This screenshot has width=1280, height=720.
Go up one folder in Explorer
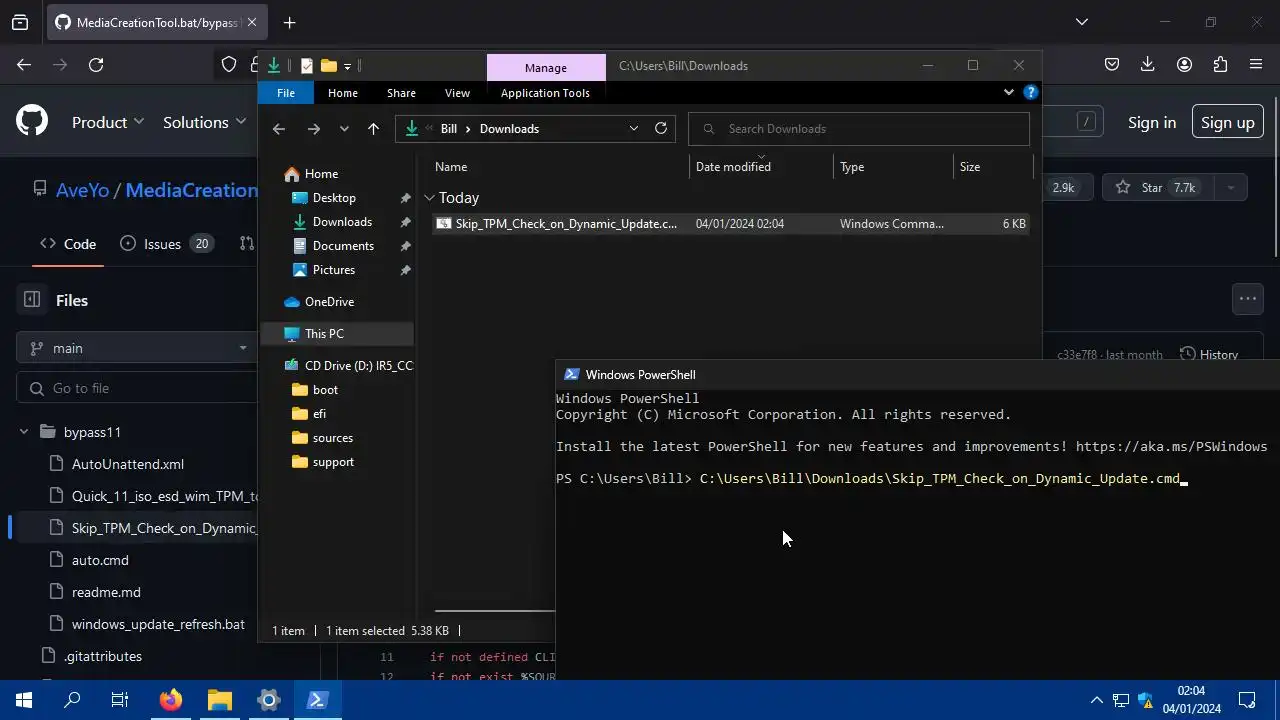pyautogui.click(x=373, y=129)
